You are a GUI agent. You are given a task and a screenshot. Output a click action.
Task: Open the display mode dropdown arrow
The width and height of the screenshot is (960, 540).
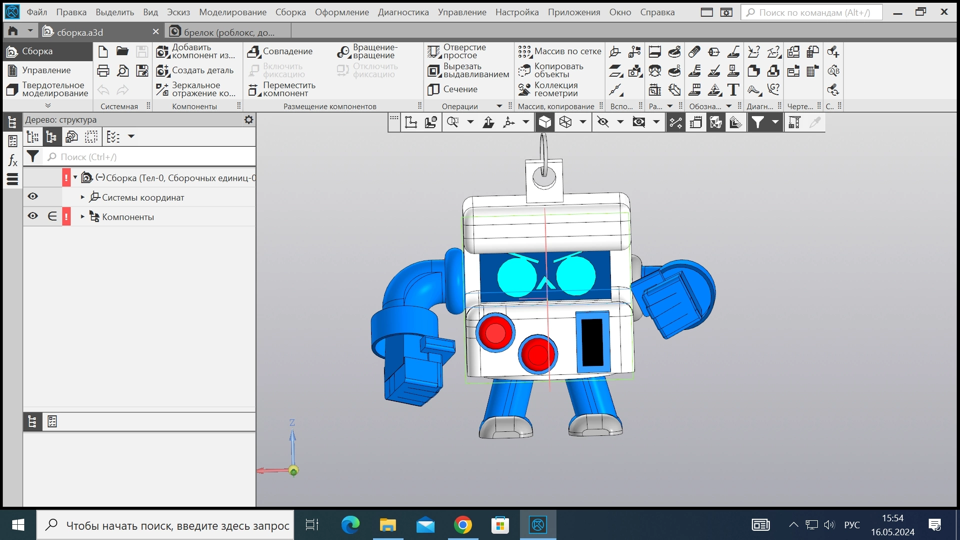point(583,122)
